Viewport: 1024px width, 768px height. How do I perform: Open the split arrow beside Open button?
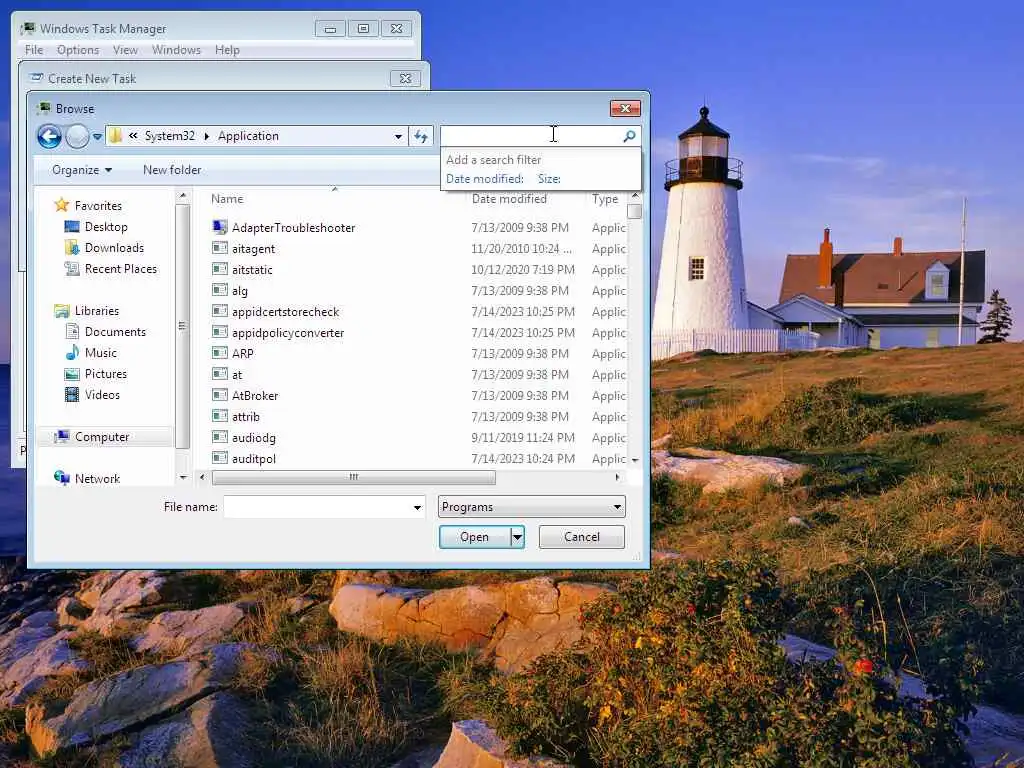[x=517, y=537]
